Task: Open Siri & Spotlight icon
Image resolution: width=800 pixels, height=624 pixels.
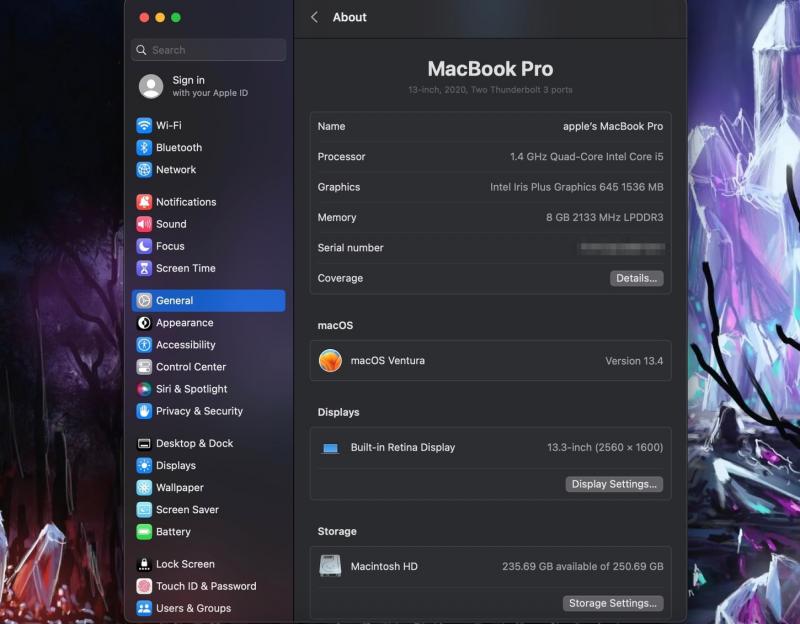Action: [144, 389]
